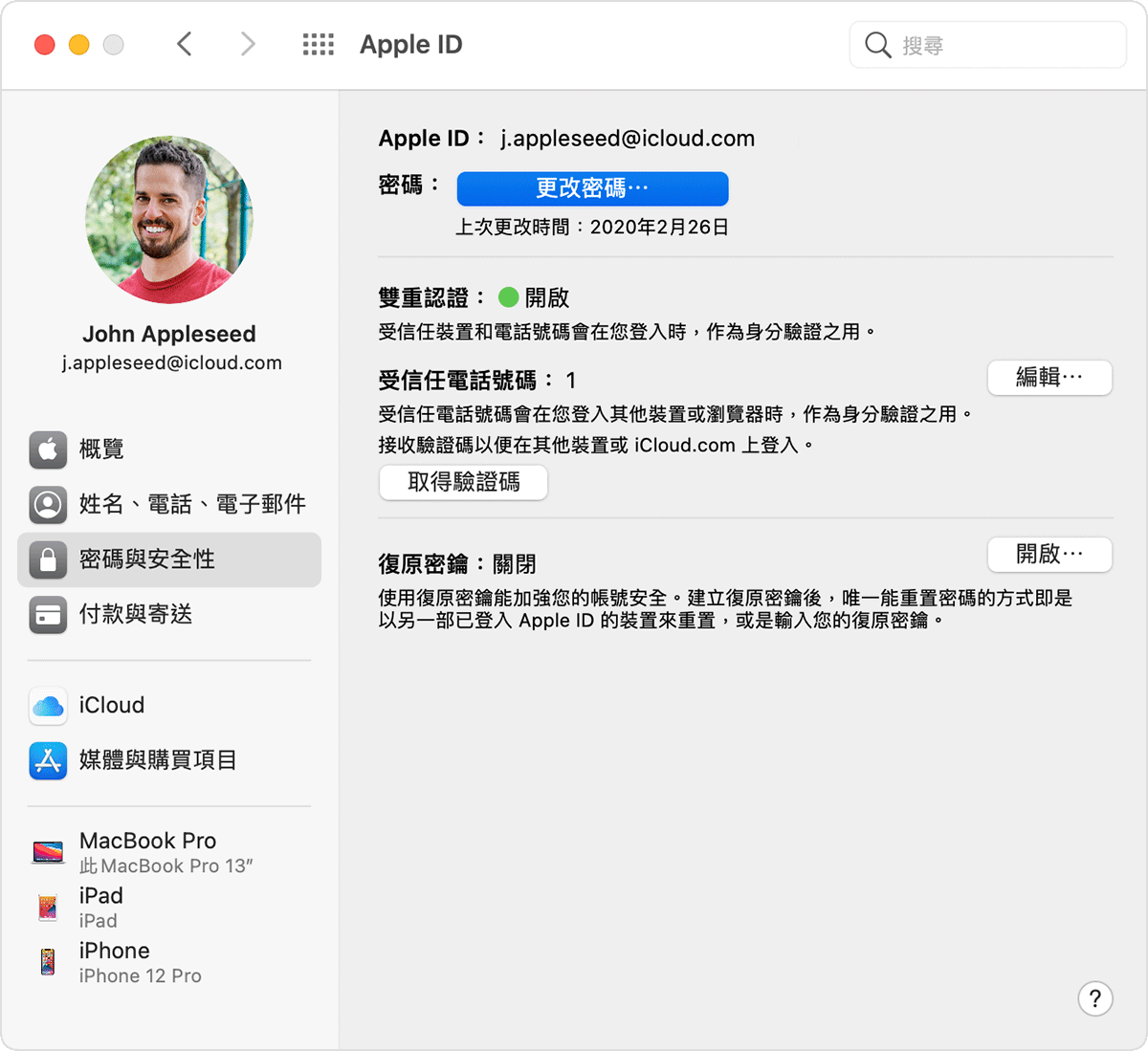Go forward with the right chevron

click(x=248, y=44)
